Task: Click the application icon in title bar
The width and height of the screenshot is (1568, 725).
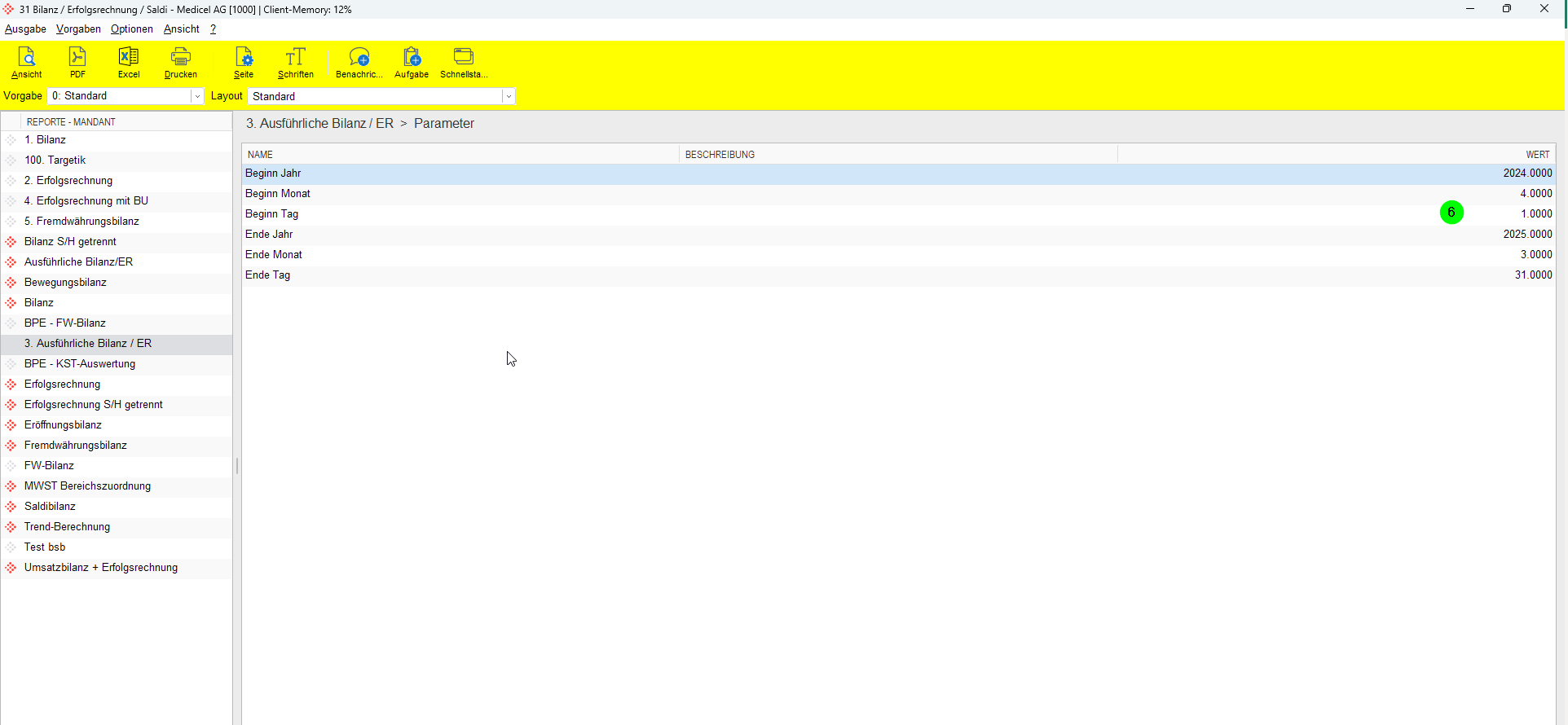Action: point(9,10)
